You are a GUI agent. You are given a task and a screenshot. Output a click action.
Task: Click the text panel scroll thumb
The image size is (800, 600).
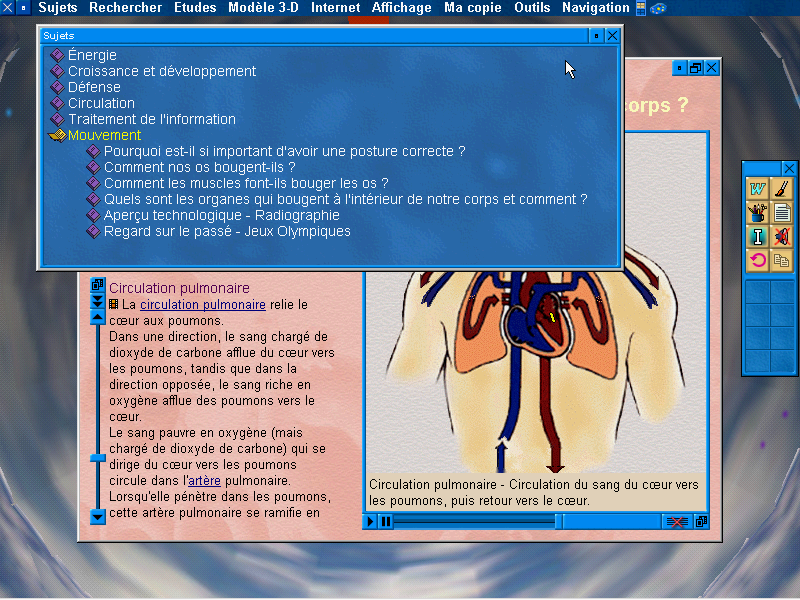(x=97, y=458)
